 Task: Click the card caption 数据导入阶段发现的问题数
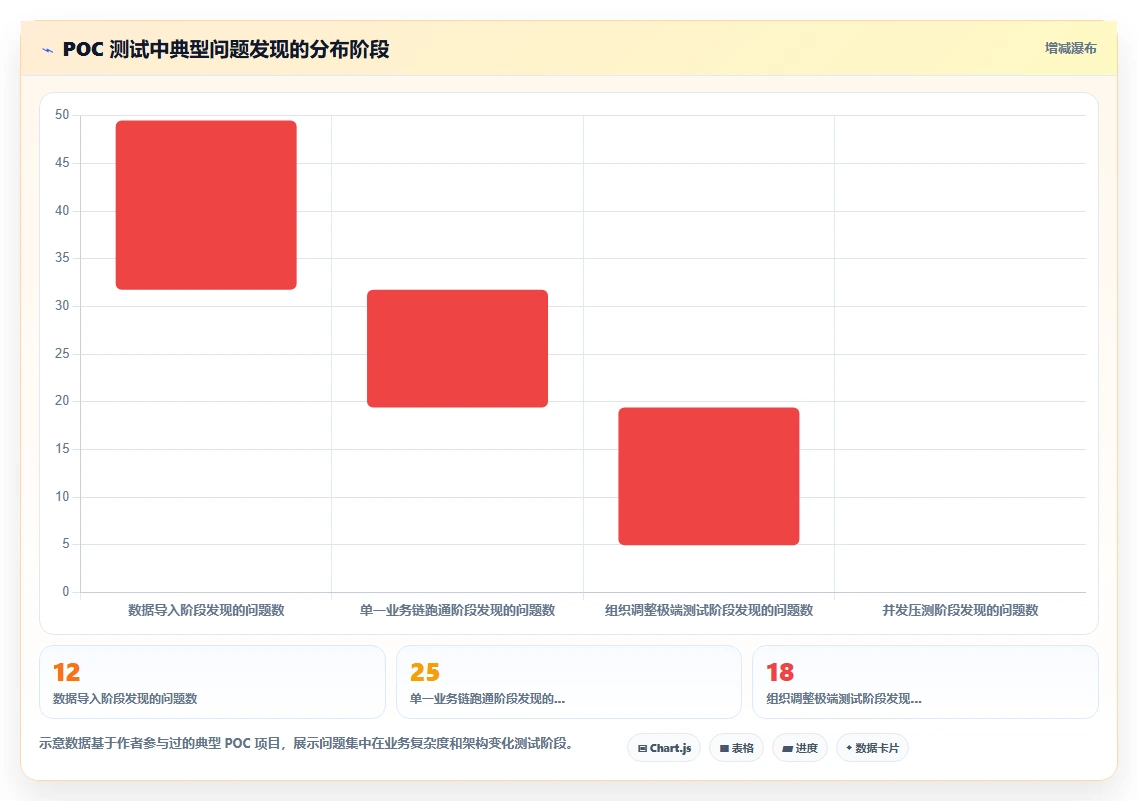pos(125,699)
